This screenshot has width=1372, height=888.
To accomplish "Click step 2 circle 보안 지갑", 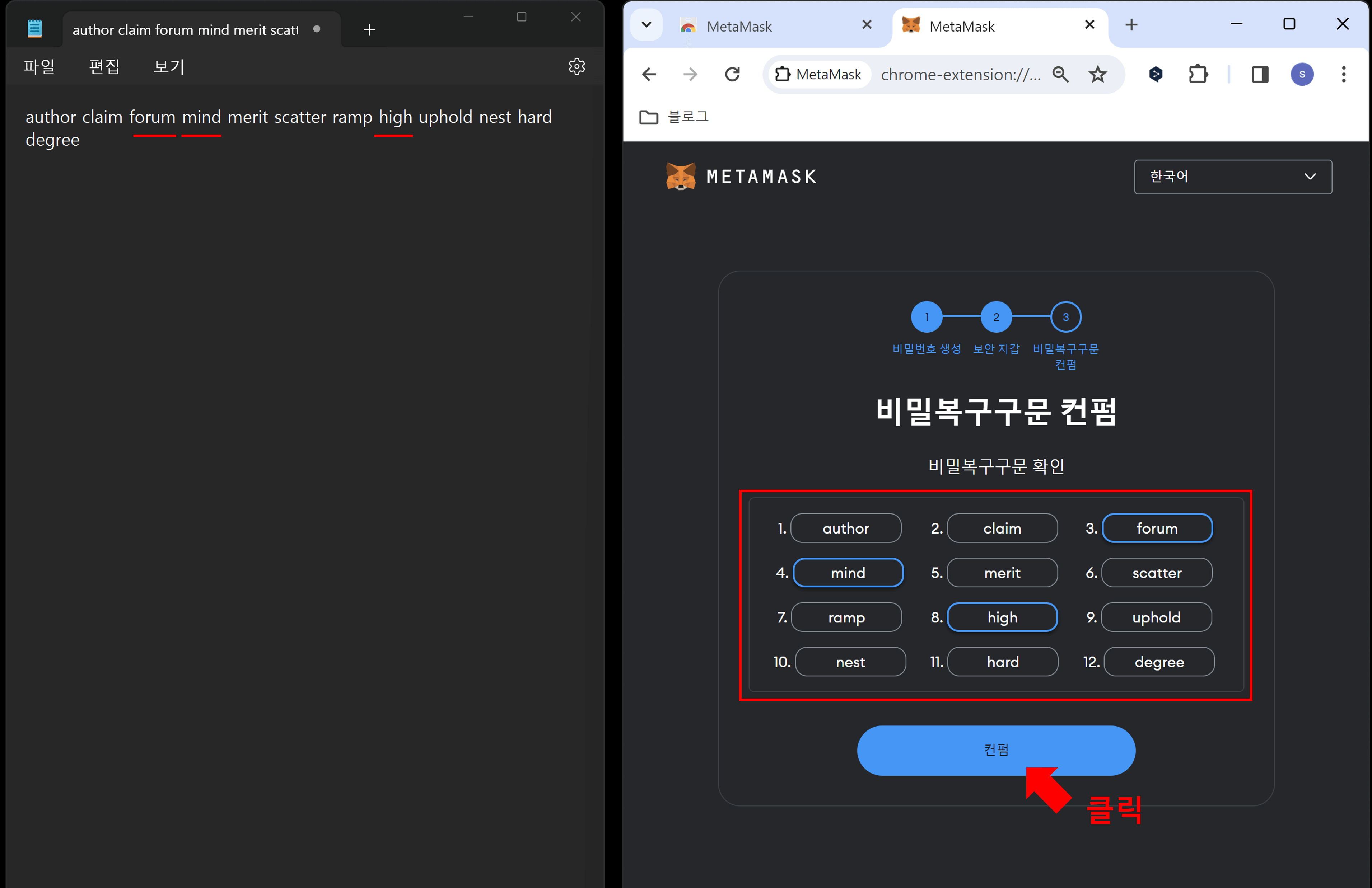I will tap(996, 317).
